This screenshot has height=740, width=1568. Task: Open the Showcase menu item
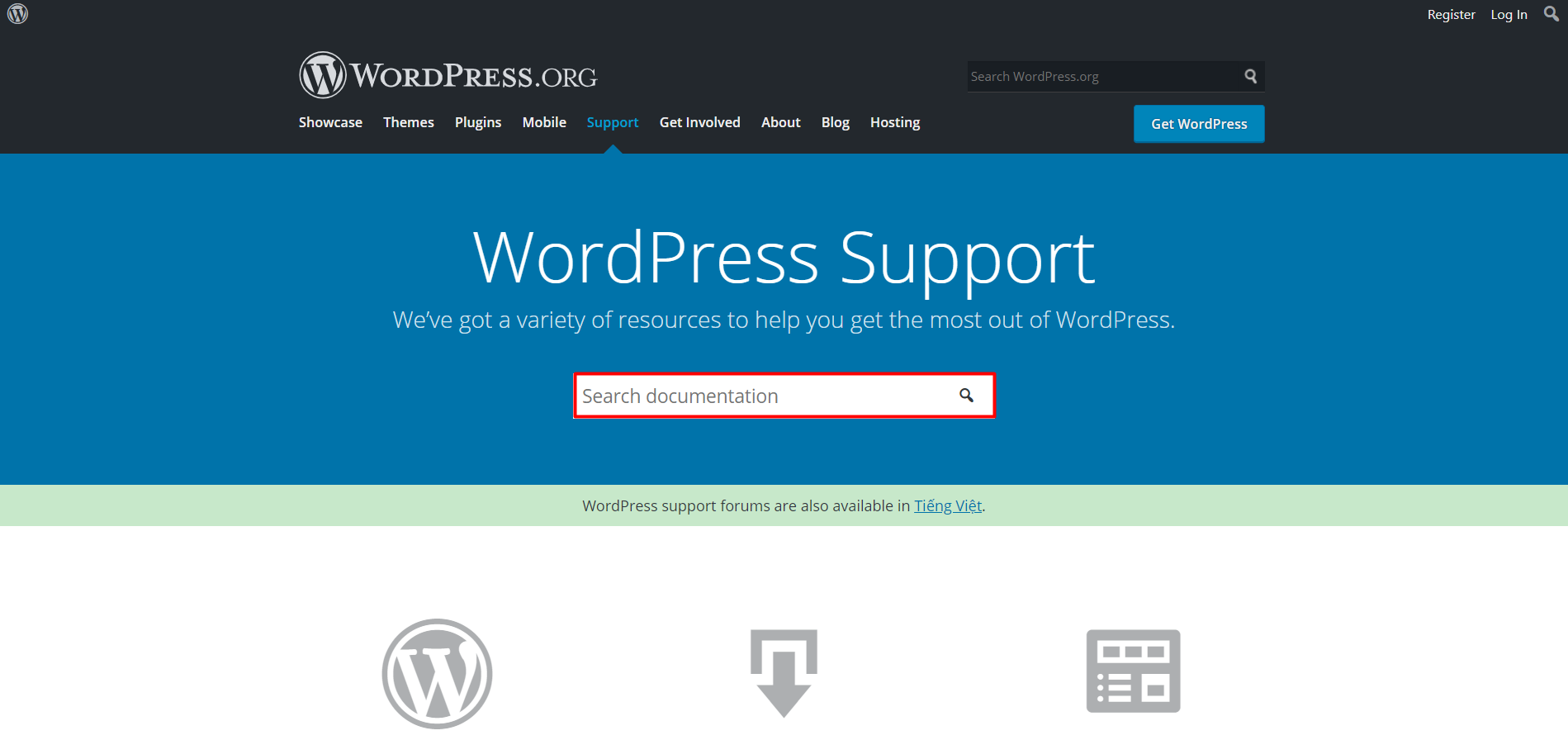[330, 122]
